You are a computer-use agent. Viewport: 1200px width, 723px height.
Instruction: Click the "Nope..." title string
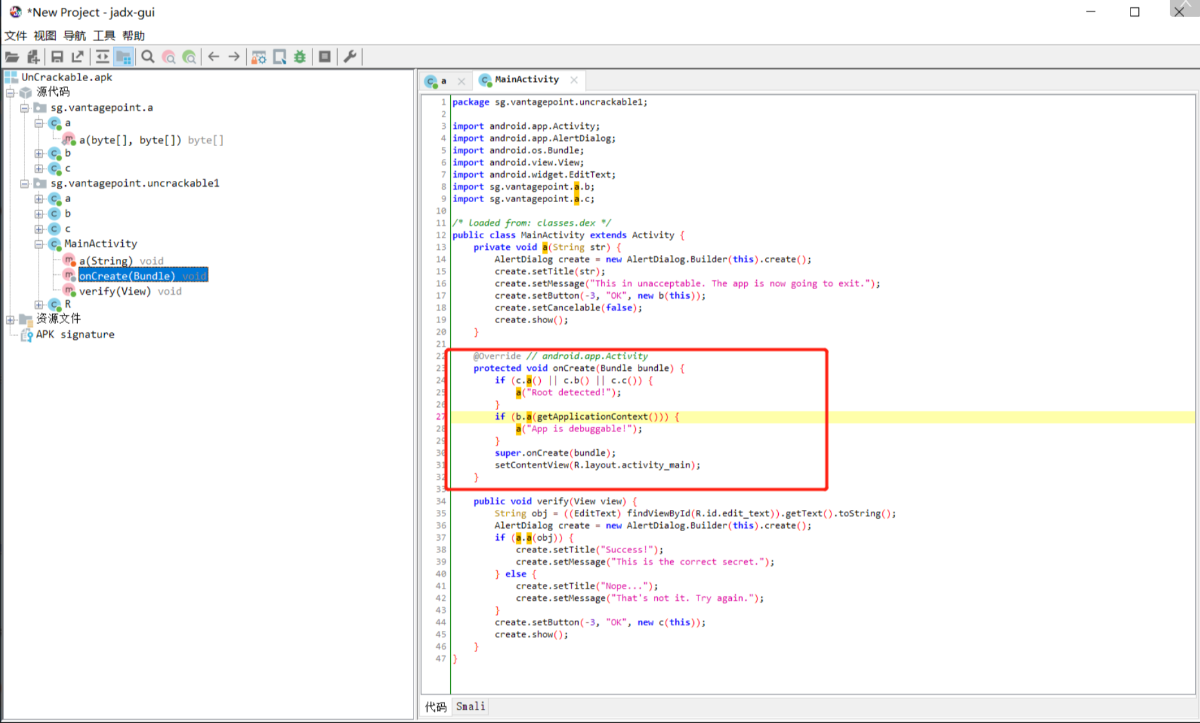click(621, 586)
